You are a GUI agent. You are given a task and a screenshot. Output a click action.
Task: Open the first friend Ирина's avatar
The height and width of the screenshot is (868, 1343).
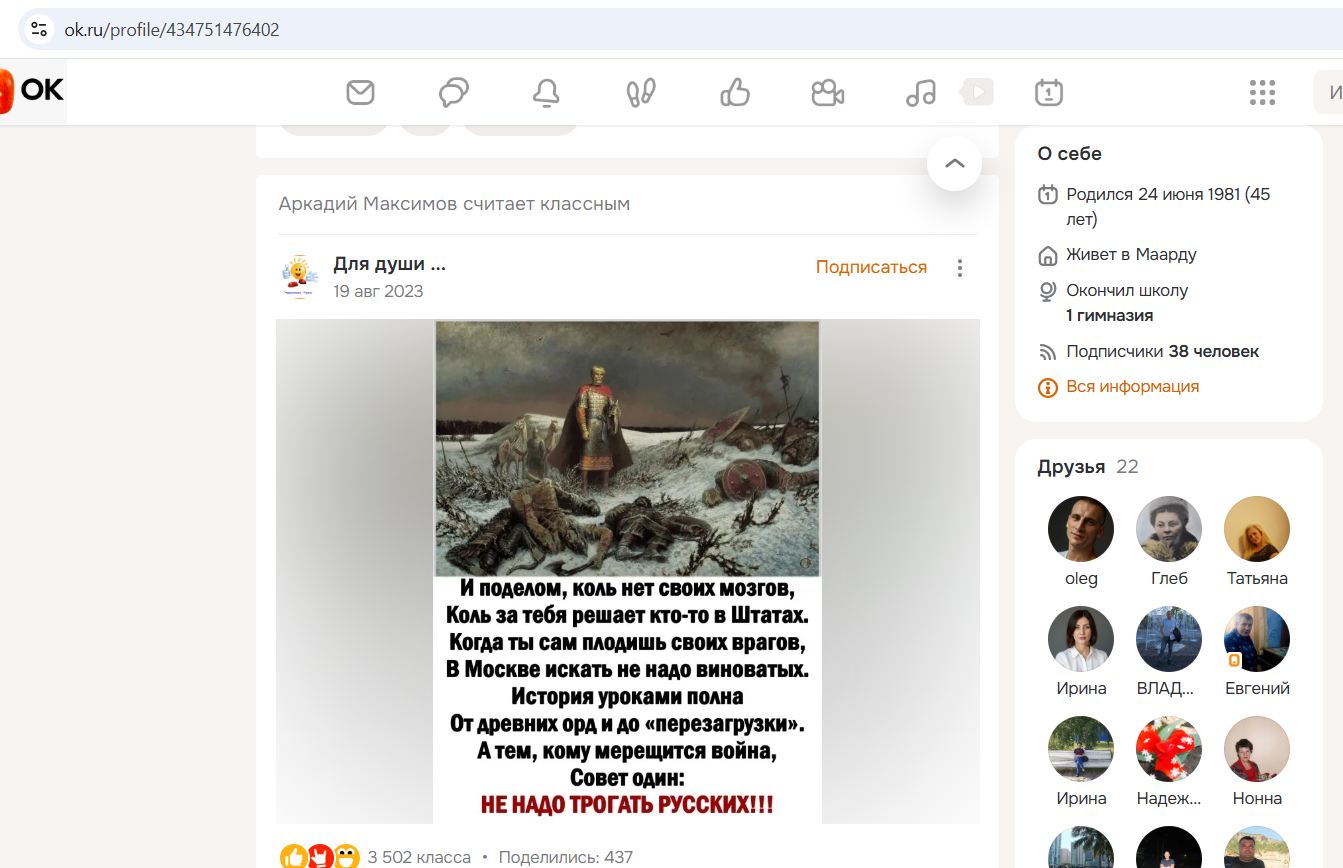pyautogui.click(x=1081, y=639)
